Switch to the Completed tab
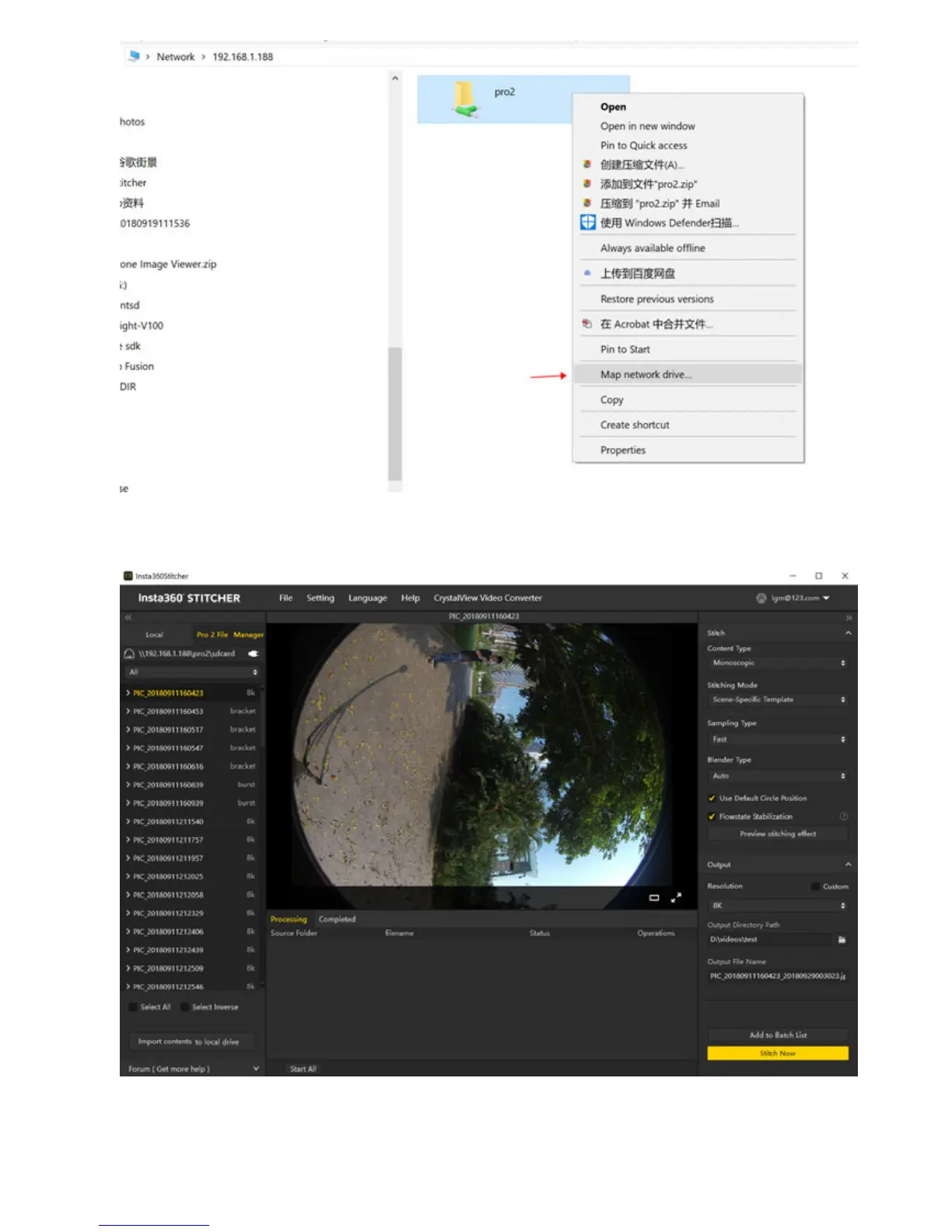Image resolution: width=952 pixels, height=1232 pixels. tap(337, 919)
